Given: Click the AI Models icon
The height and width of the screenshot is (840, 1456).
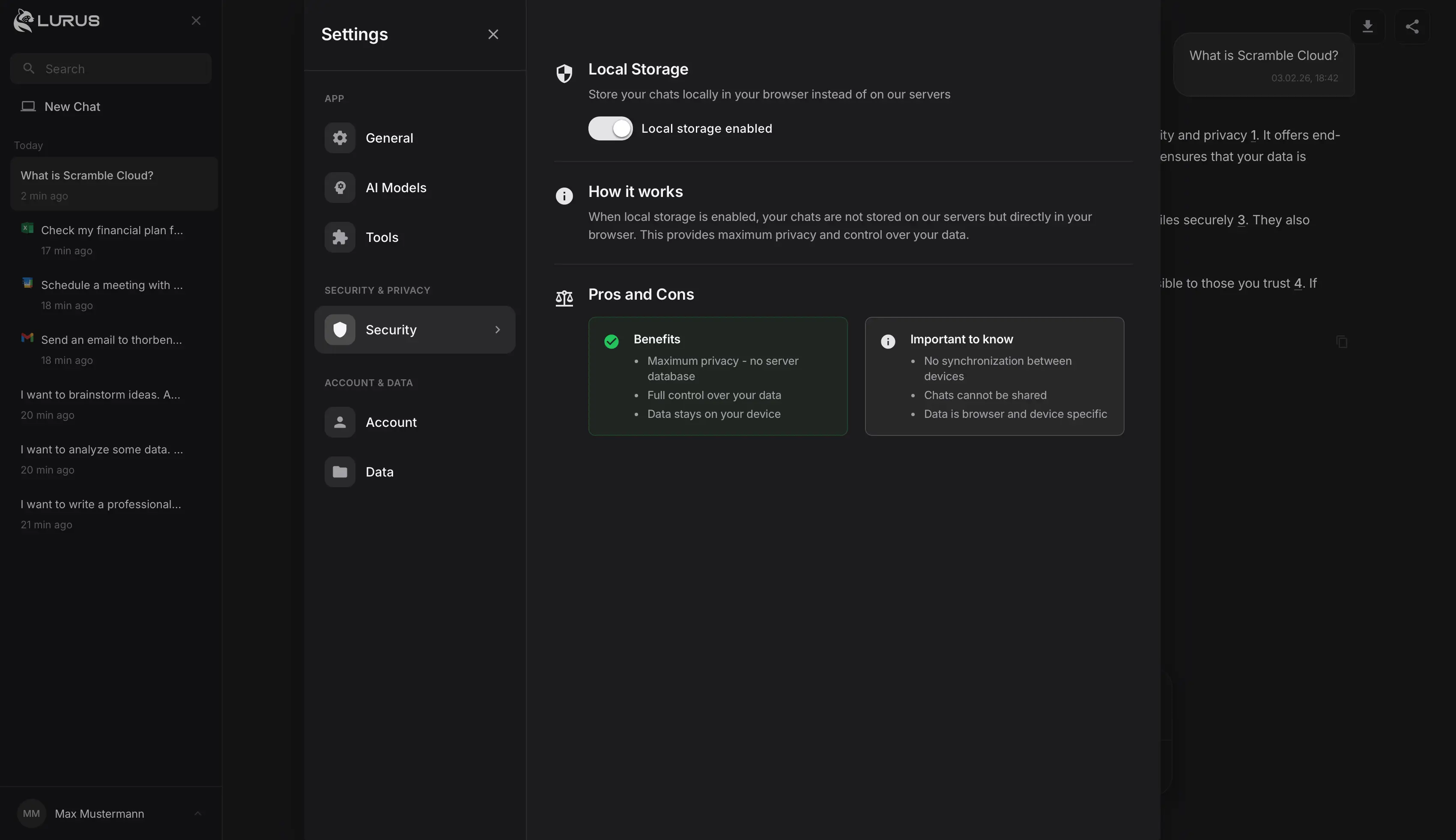Looking at the screenshot, I should point(340,187).
